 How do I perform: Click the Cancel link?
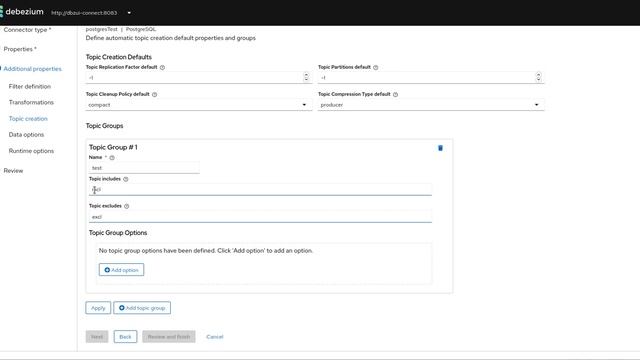point(215,337)
